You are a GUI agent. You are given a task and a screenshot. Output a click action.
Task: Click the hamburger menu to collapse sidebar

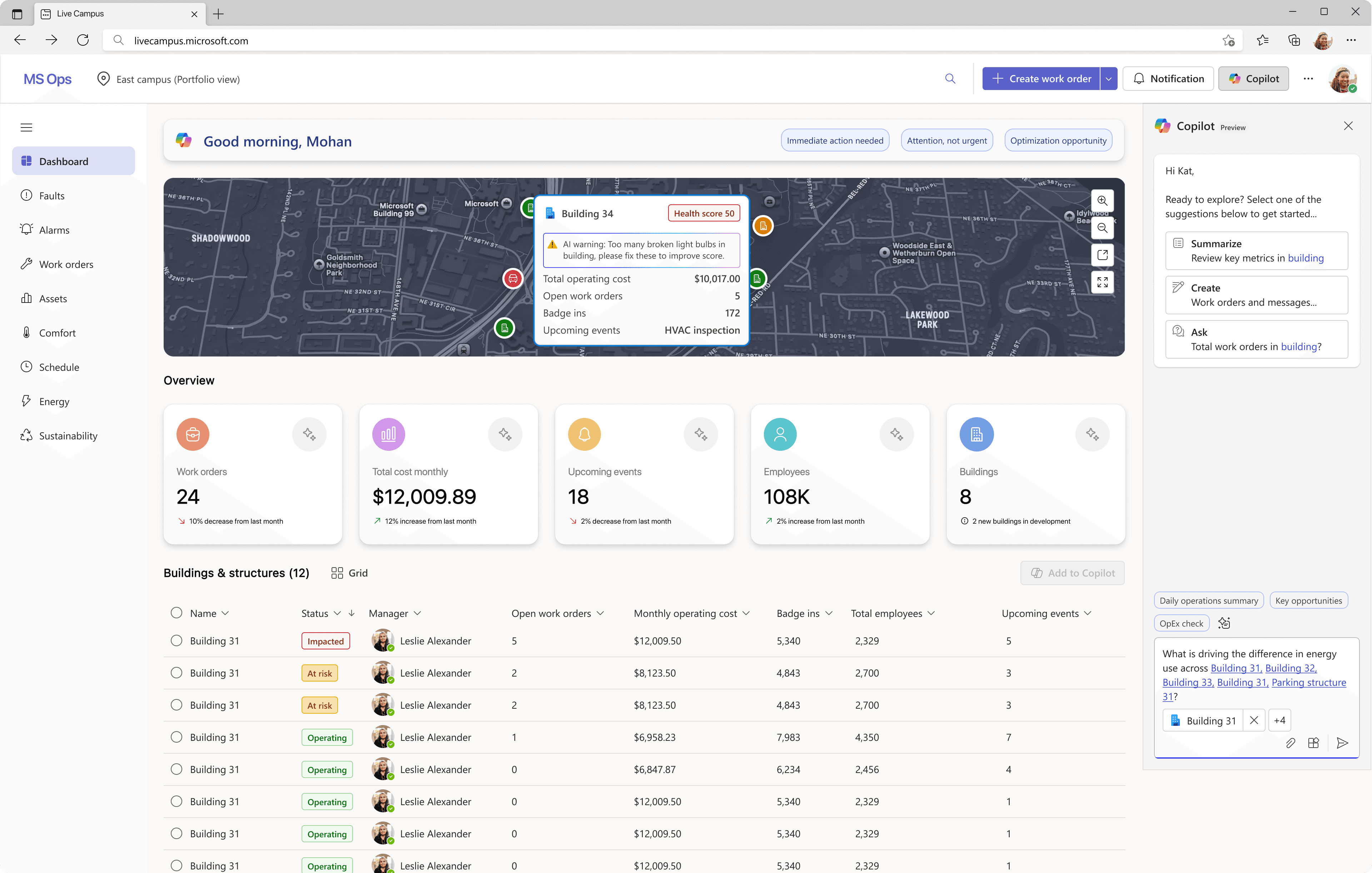click(x=26, y=128)
